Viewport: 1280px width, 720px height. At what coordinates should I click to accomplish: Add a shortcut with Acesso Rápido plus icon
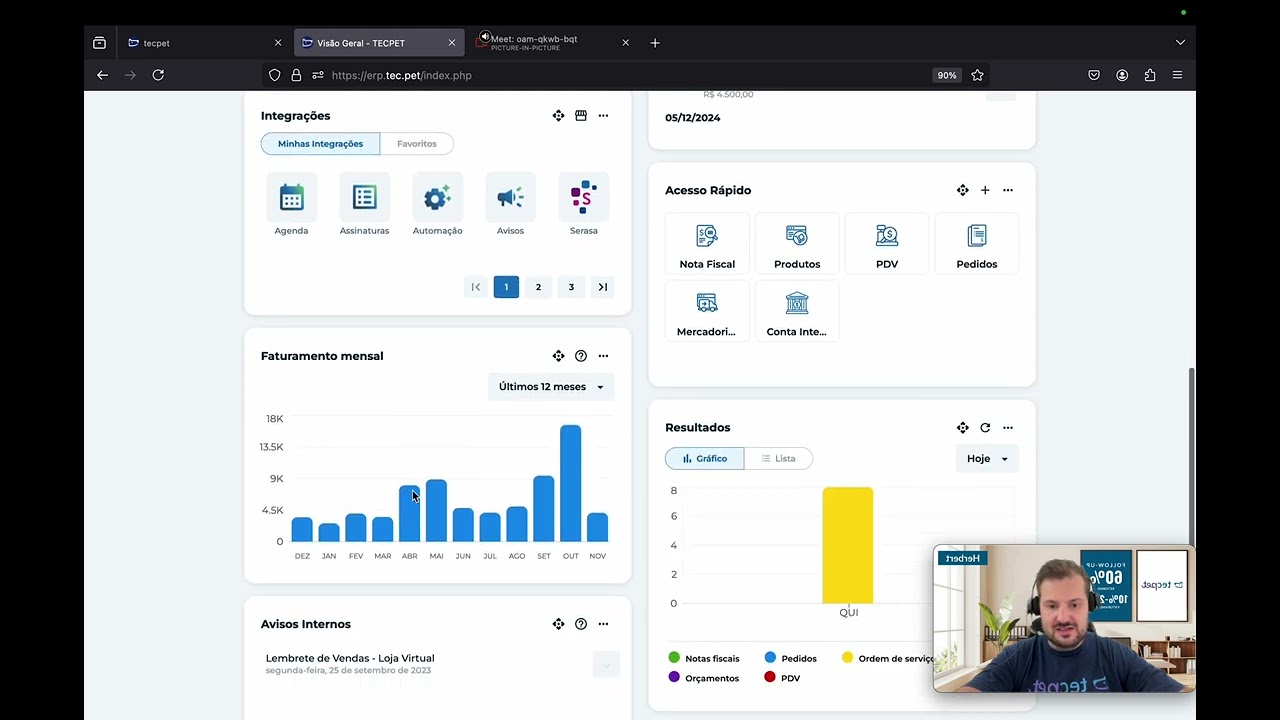[x=985, y=190]
